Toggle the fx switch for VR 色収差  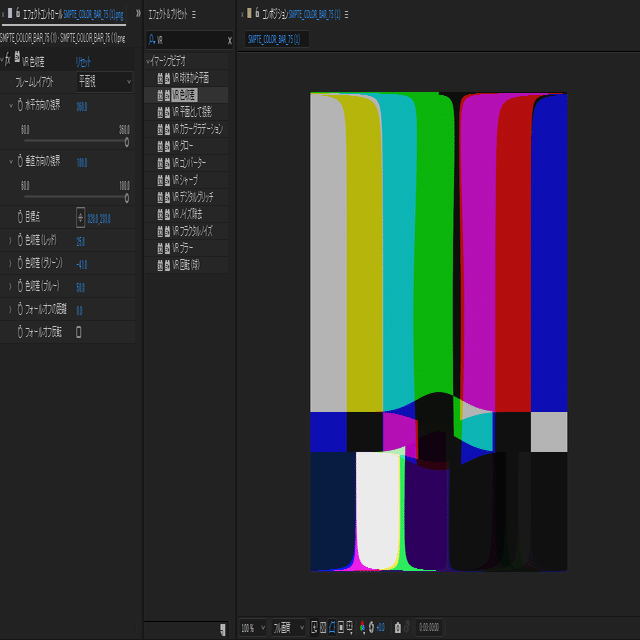[x=8, y=60]
